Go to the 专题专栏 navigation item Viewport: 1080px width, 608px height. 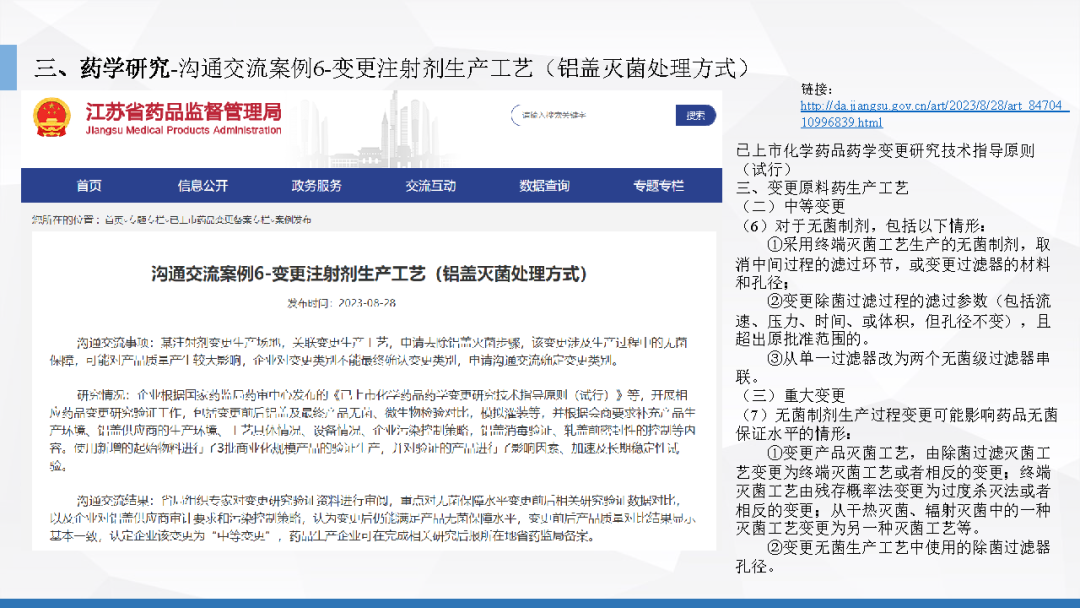(x=658, y=186)
